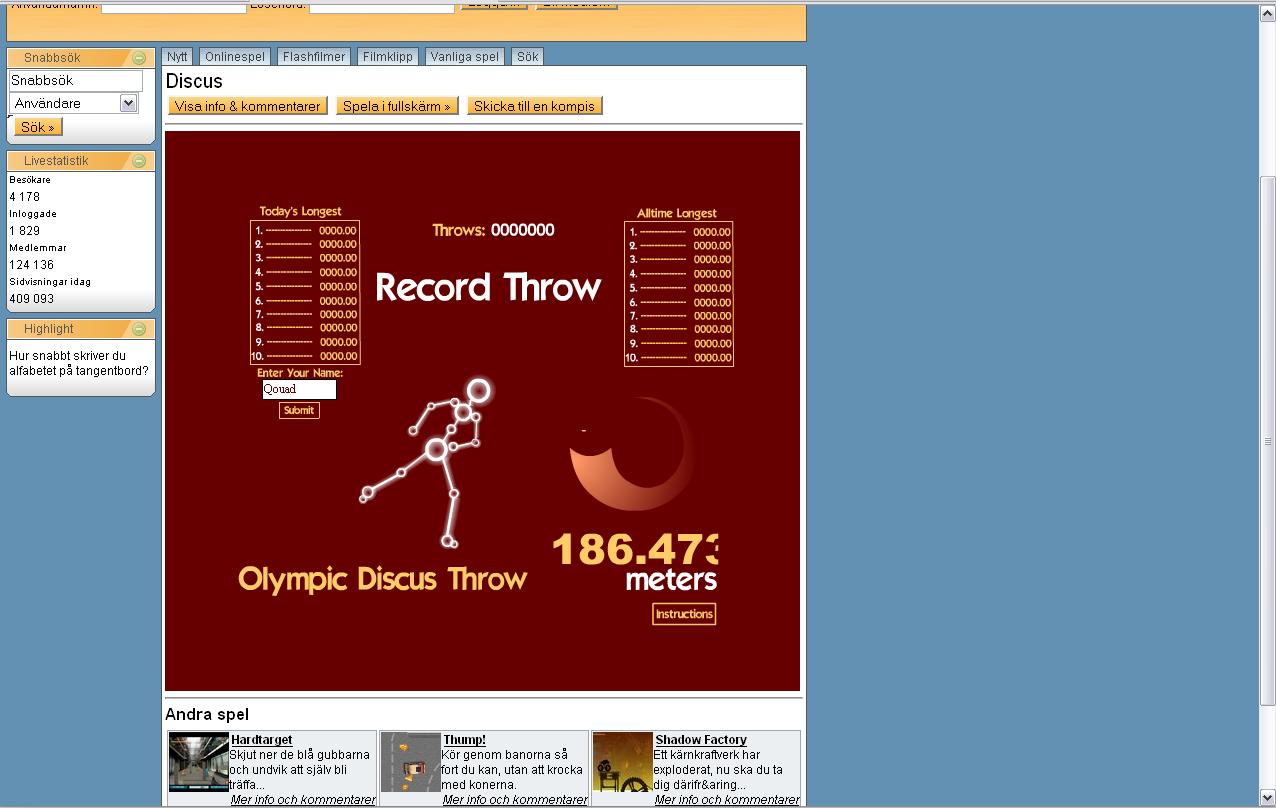1276x808 pixels.
Task: Collapse the Livestatistik panel minus icon
Action: pos(139,161)
